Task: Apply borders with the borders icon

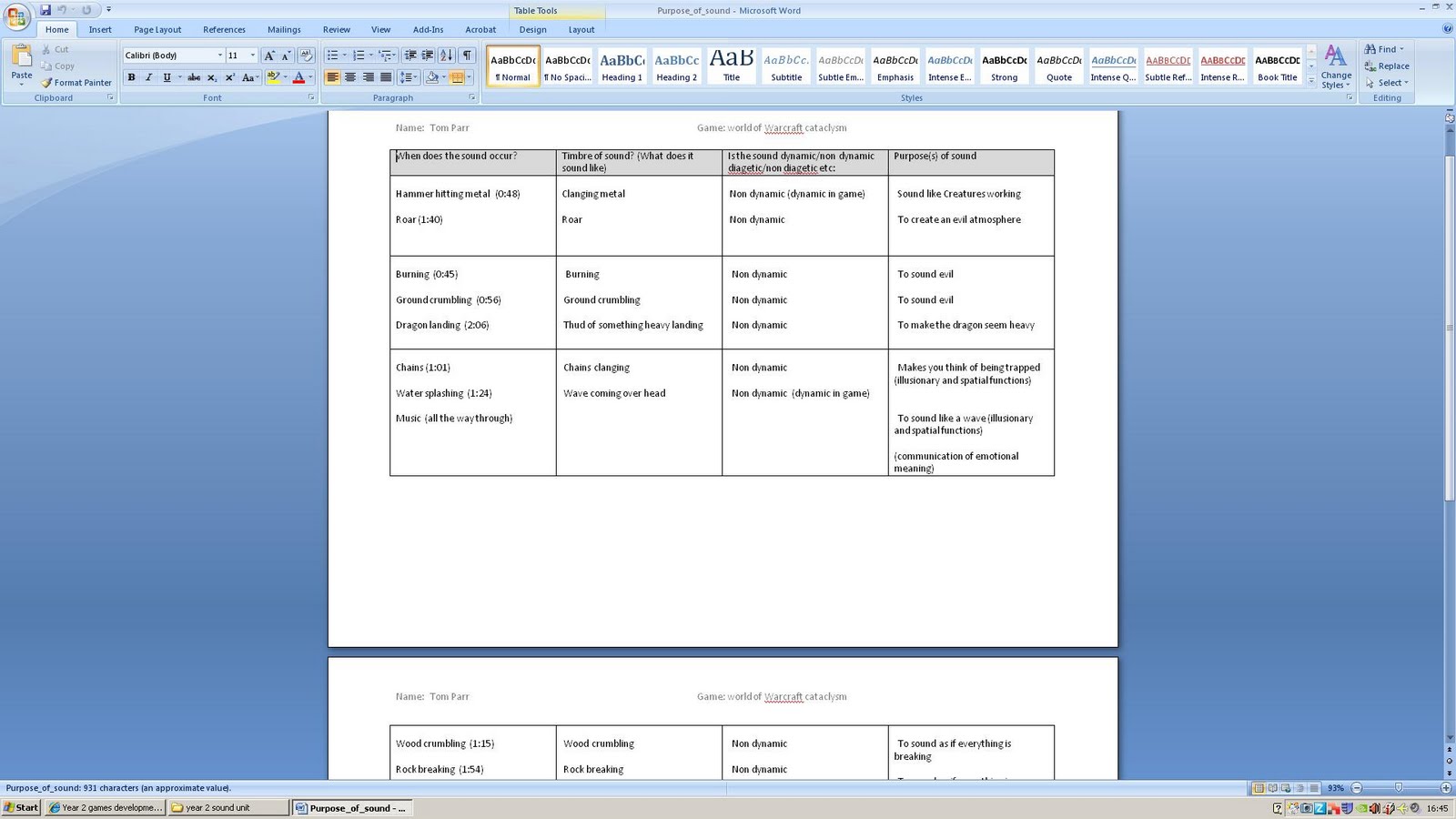Action: click(456, 77)
